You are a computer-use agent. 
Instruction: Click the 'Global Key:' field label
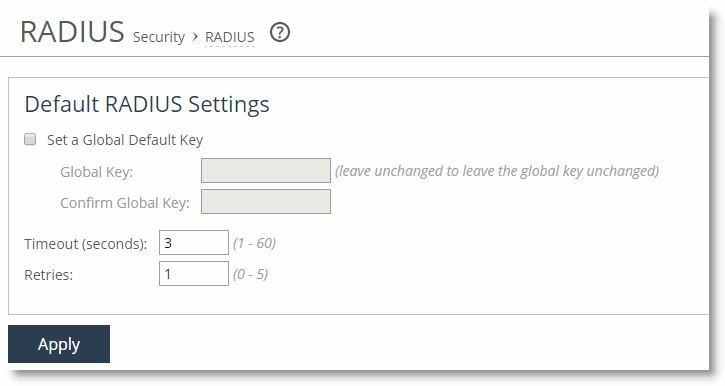coord(96,172)
